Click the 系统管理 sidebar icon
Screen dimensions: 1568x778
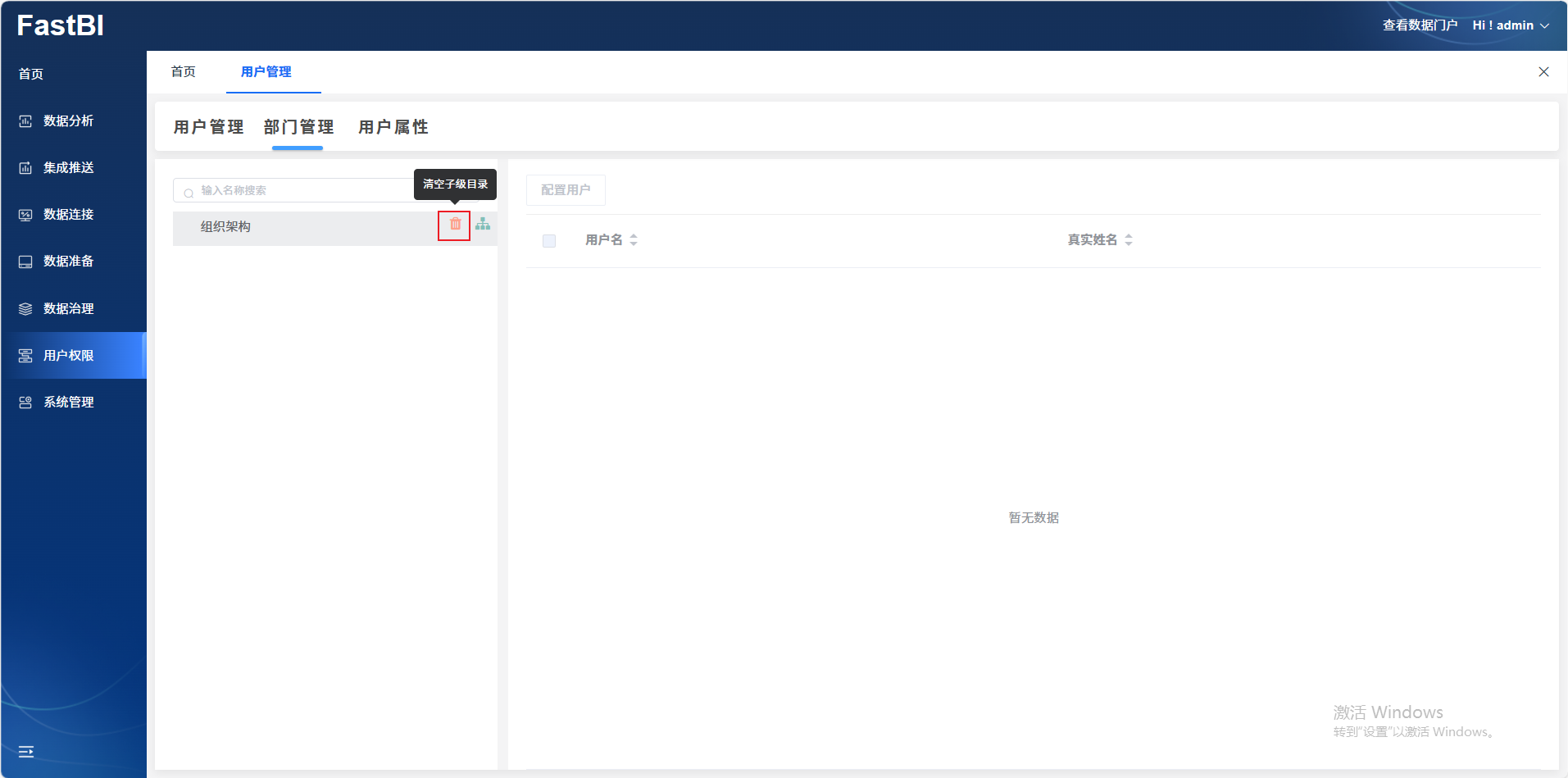[25, 403]
